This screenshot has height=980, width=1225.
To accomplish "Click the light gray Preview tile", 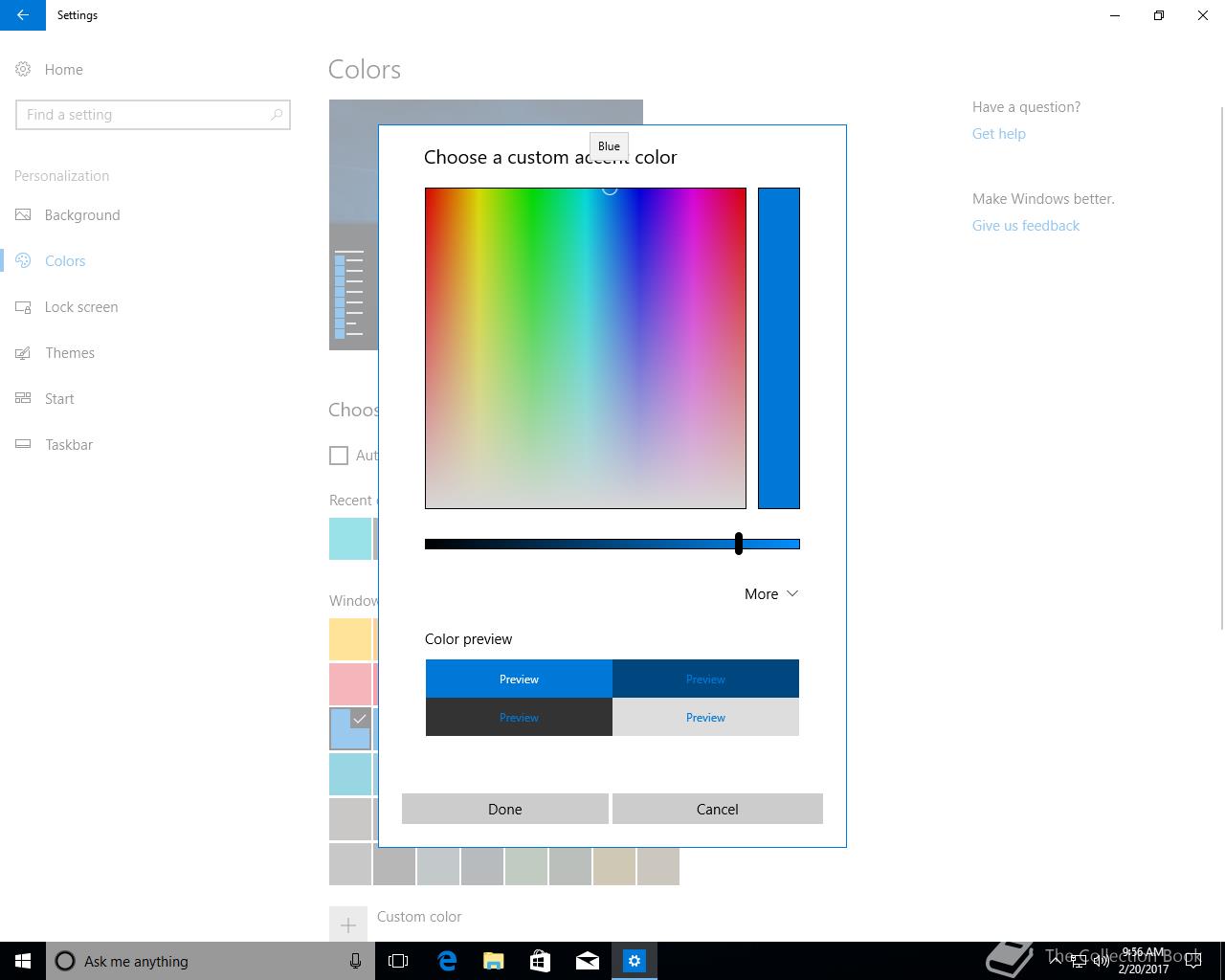I will 705,717.
